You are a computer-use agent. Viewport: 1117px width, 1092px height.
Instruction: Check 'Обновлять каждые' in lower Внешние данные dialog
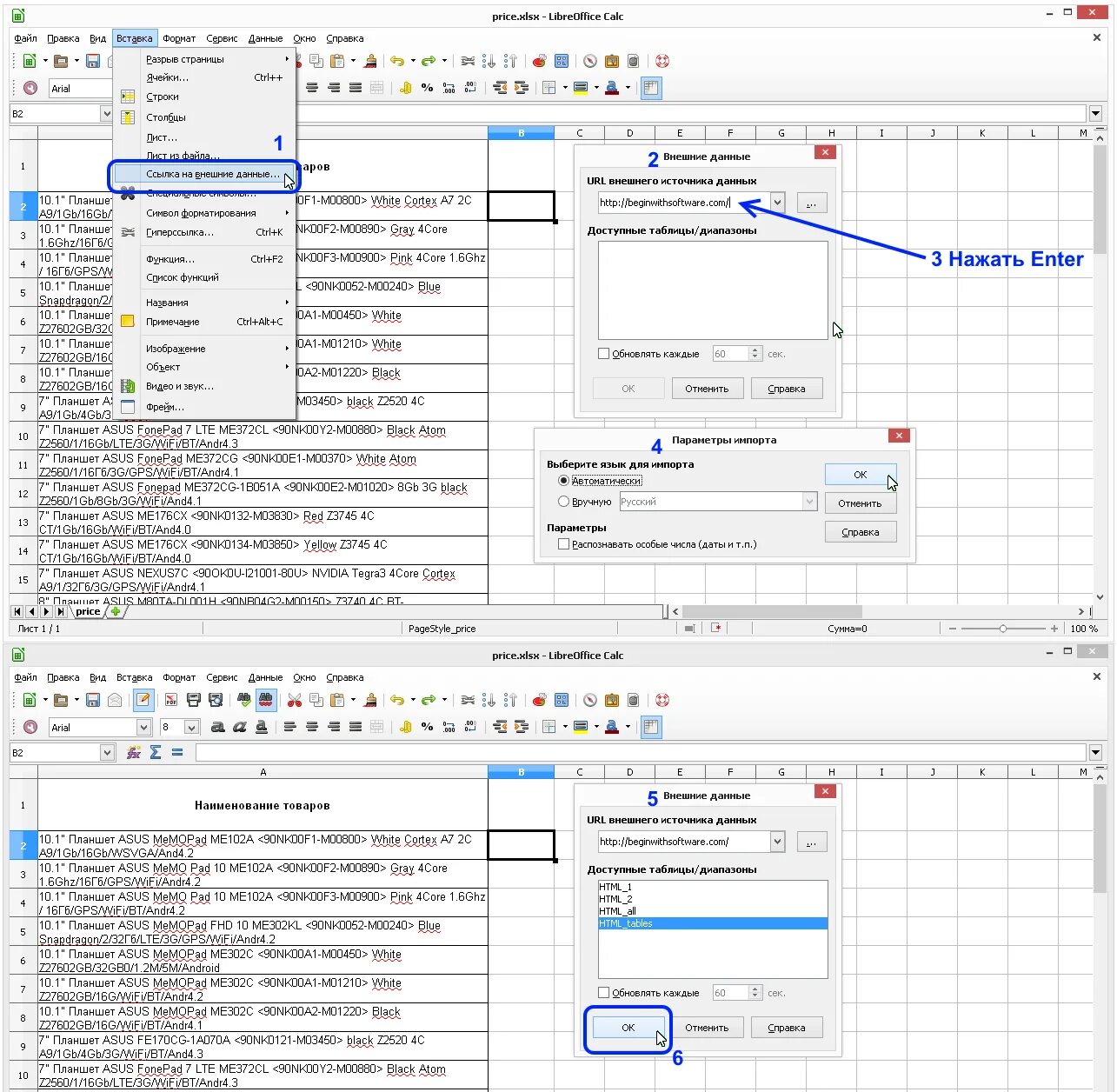[603, 993]
